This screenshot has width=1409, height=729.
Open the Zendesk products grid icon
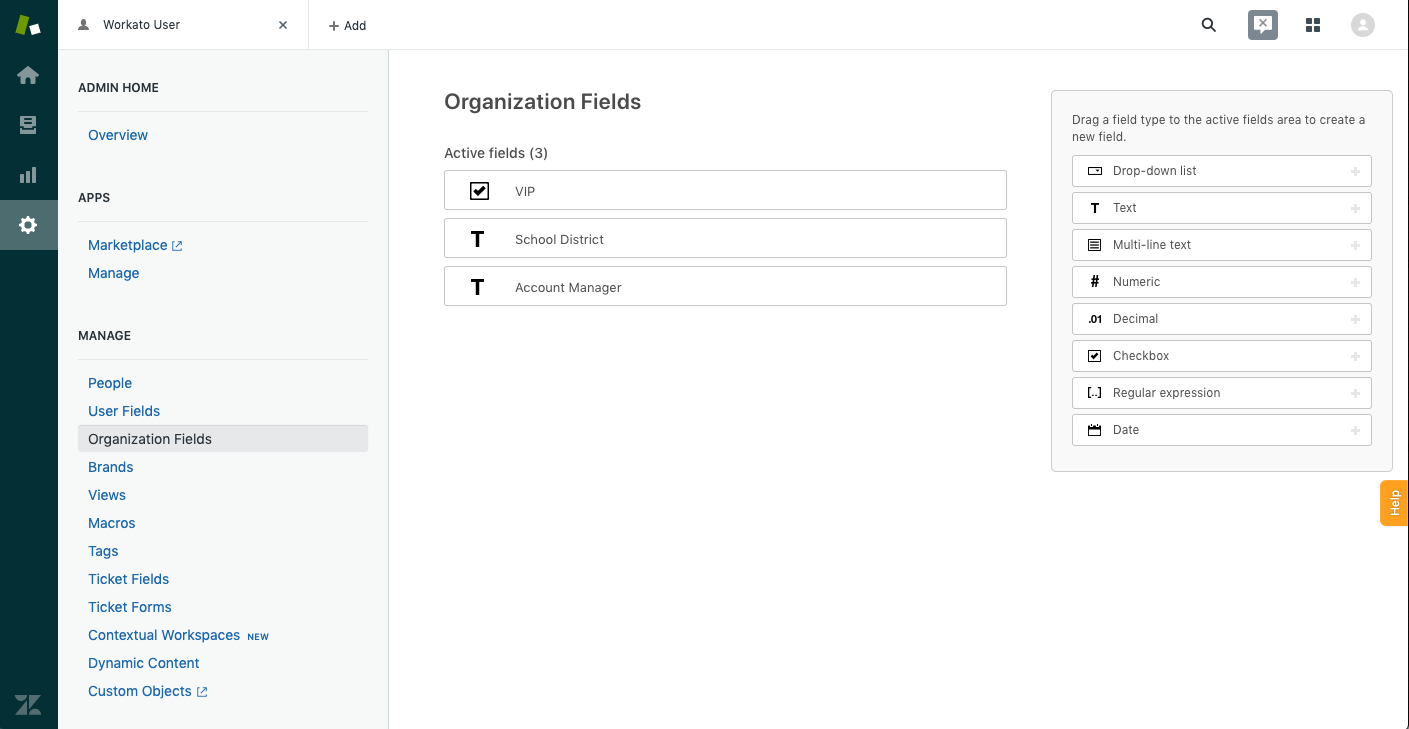pyautogui.click(x=1313, y=25)
